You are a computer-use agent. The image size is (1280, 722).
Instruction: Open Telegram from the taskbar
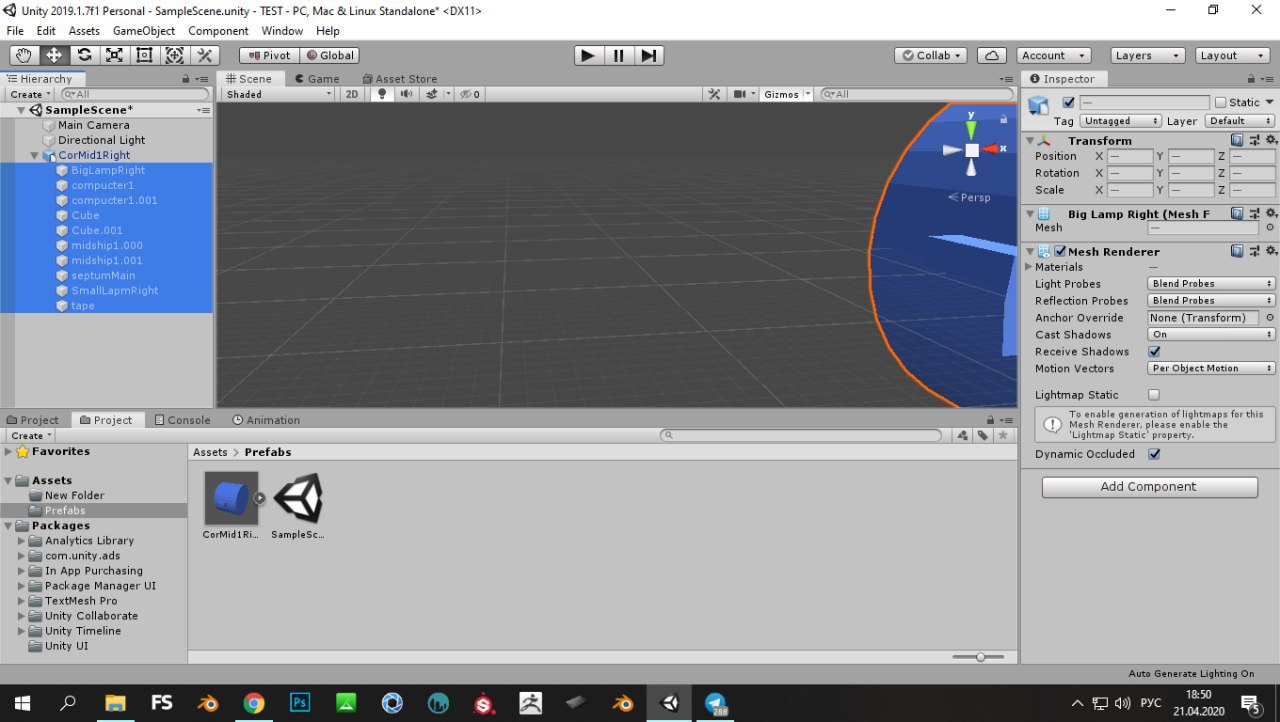click(x=715, y=703)
